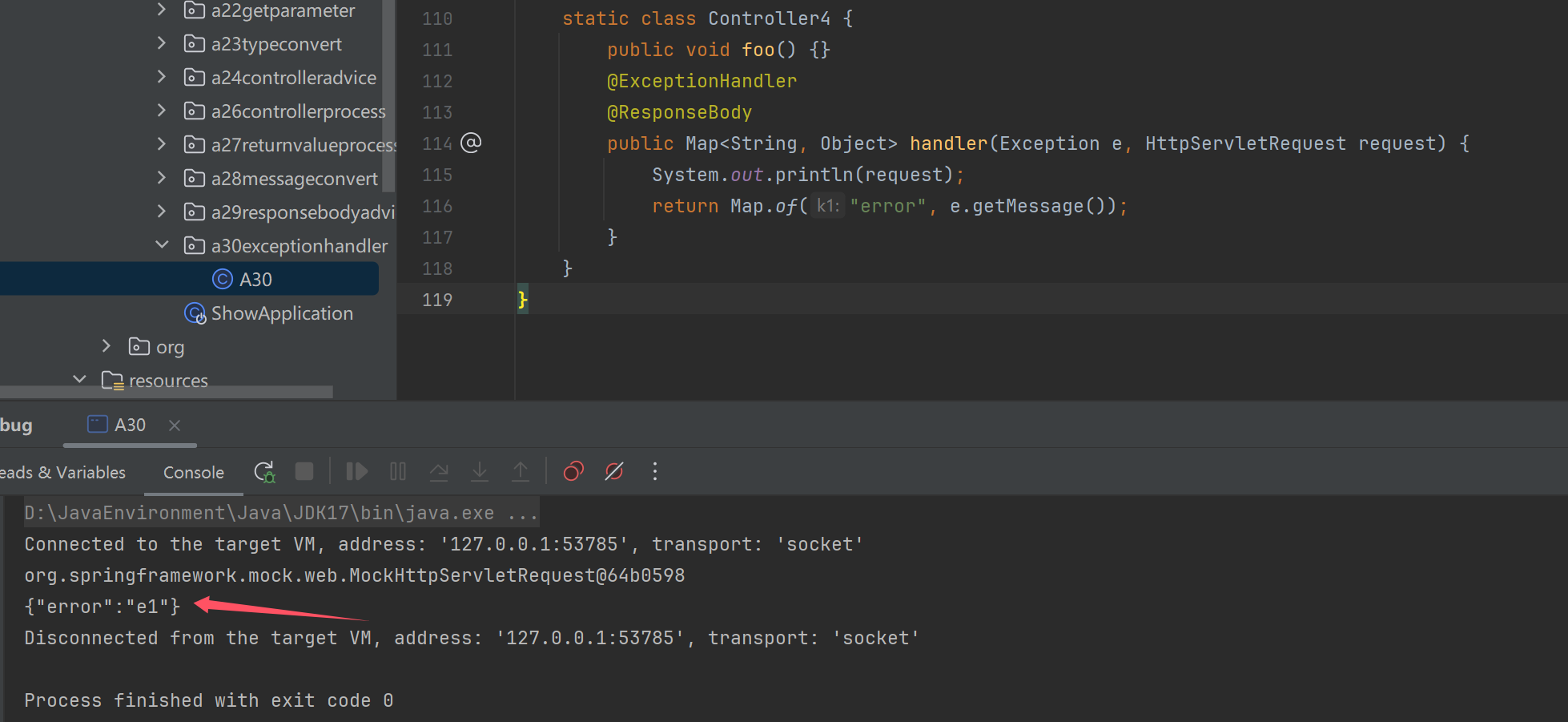Open the debugger more options menu

coord(655,471)
